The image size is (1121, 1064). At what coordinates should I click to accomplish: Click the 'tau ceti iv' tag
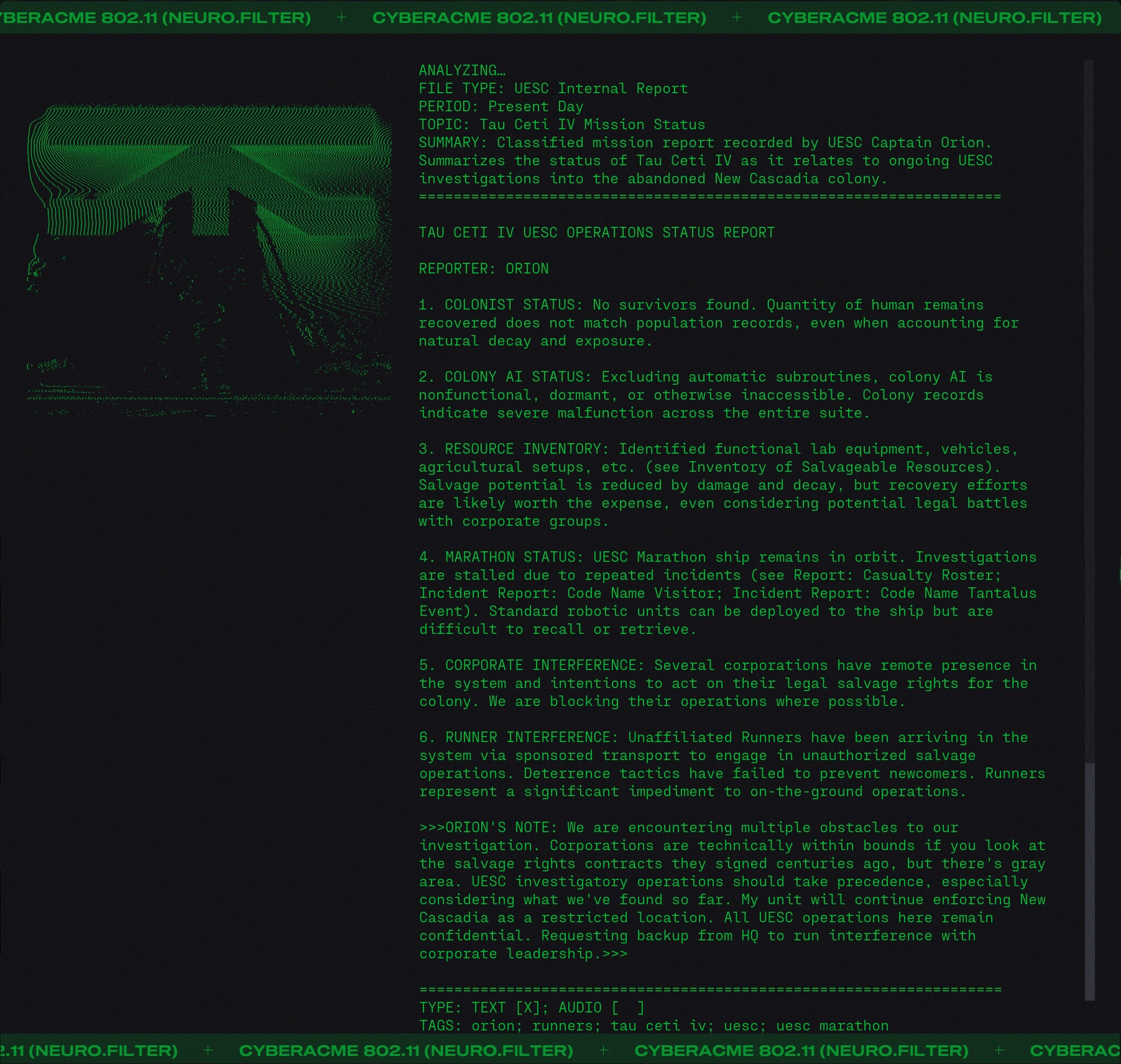658,1025
